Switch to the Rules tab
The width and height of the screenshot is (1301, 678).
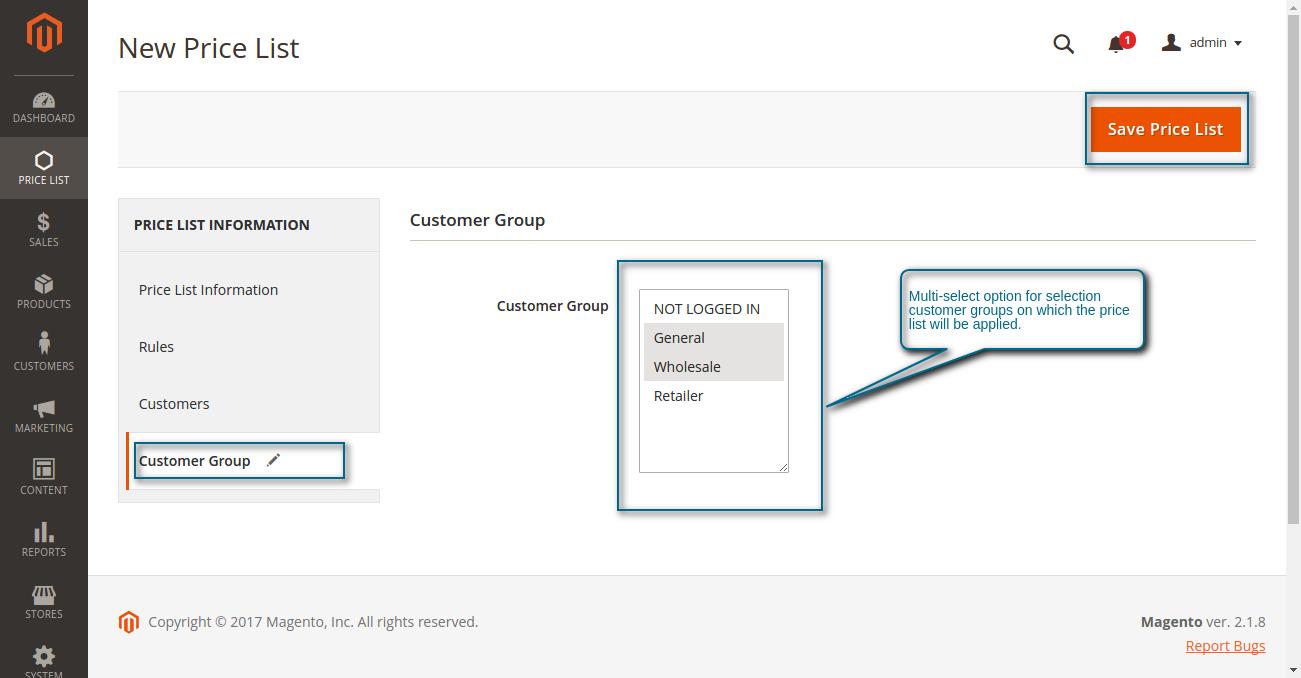tap(156, 347)
